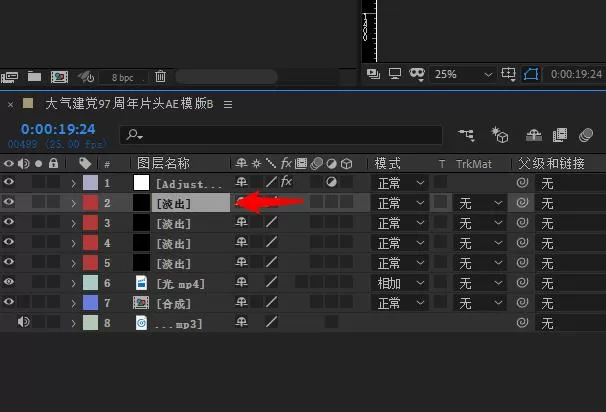Hide layer 5 淡出 with eye toggle
This screenshot has height=412, width=606.
tap(9, 262)
